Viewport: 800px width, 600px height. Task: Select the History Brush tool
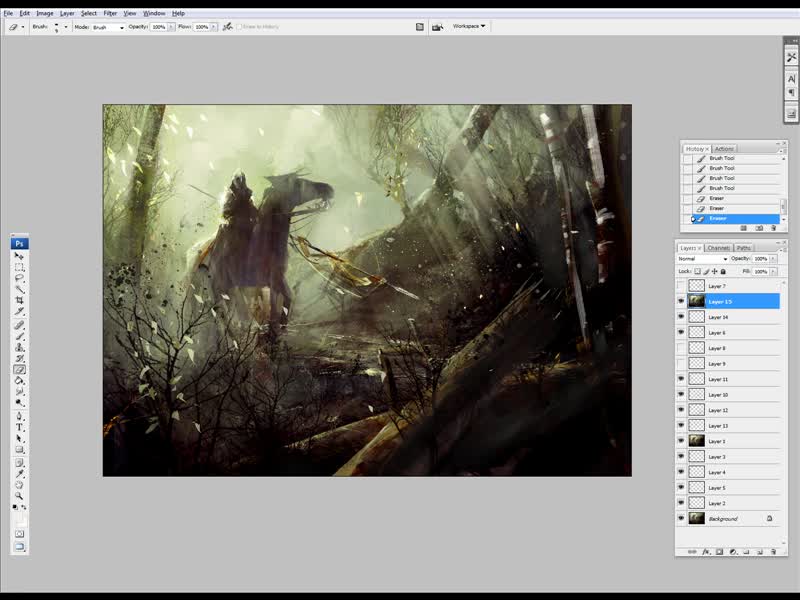[x=19, y=359]
